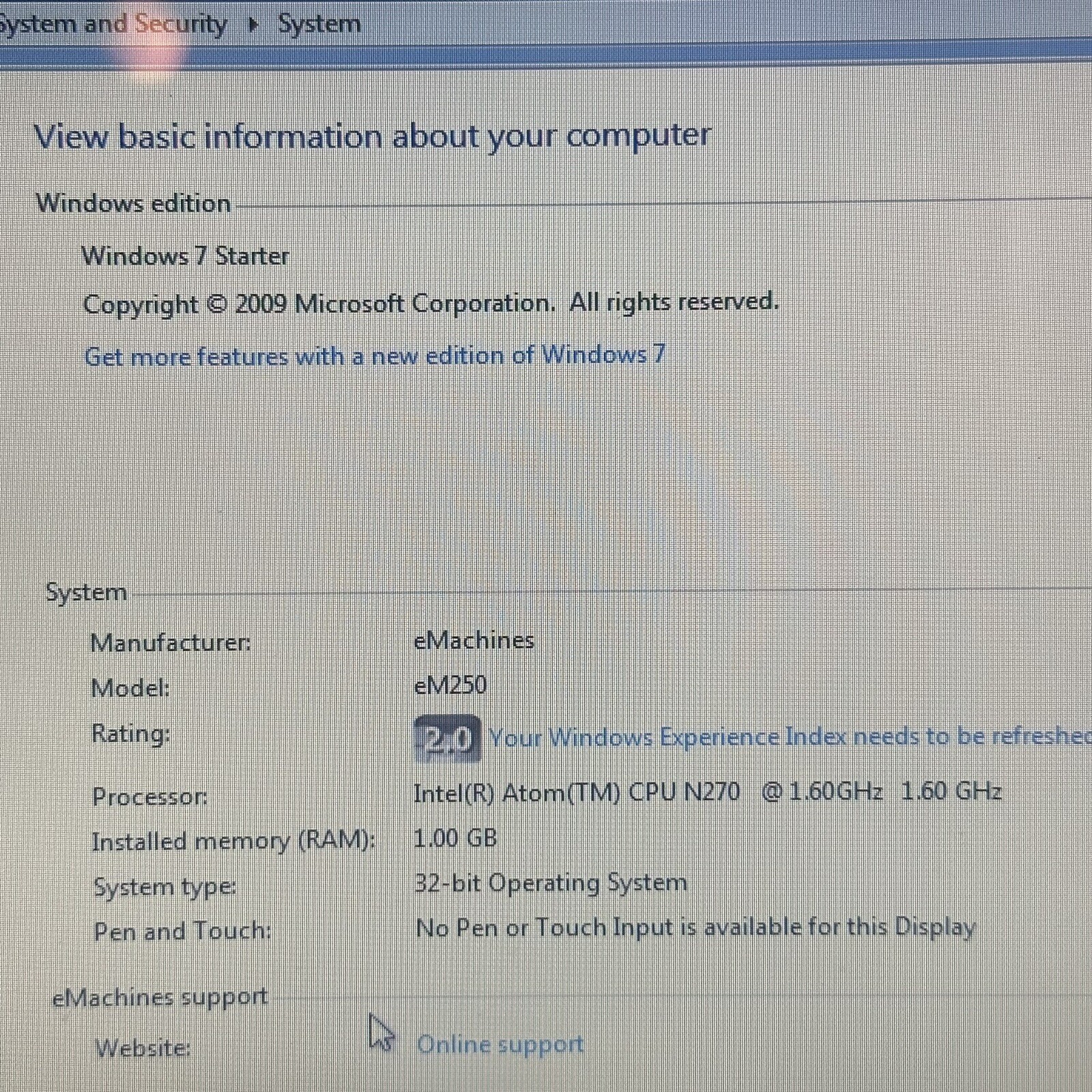This screenshot has height=1092, width=1092.
Task: Click the manufacturer value 'eMachines'
Action: coord(474,640)
